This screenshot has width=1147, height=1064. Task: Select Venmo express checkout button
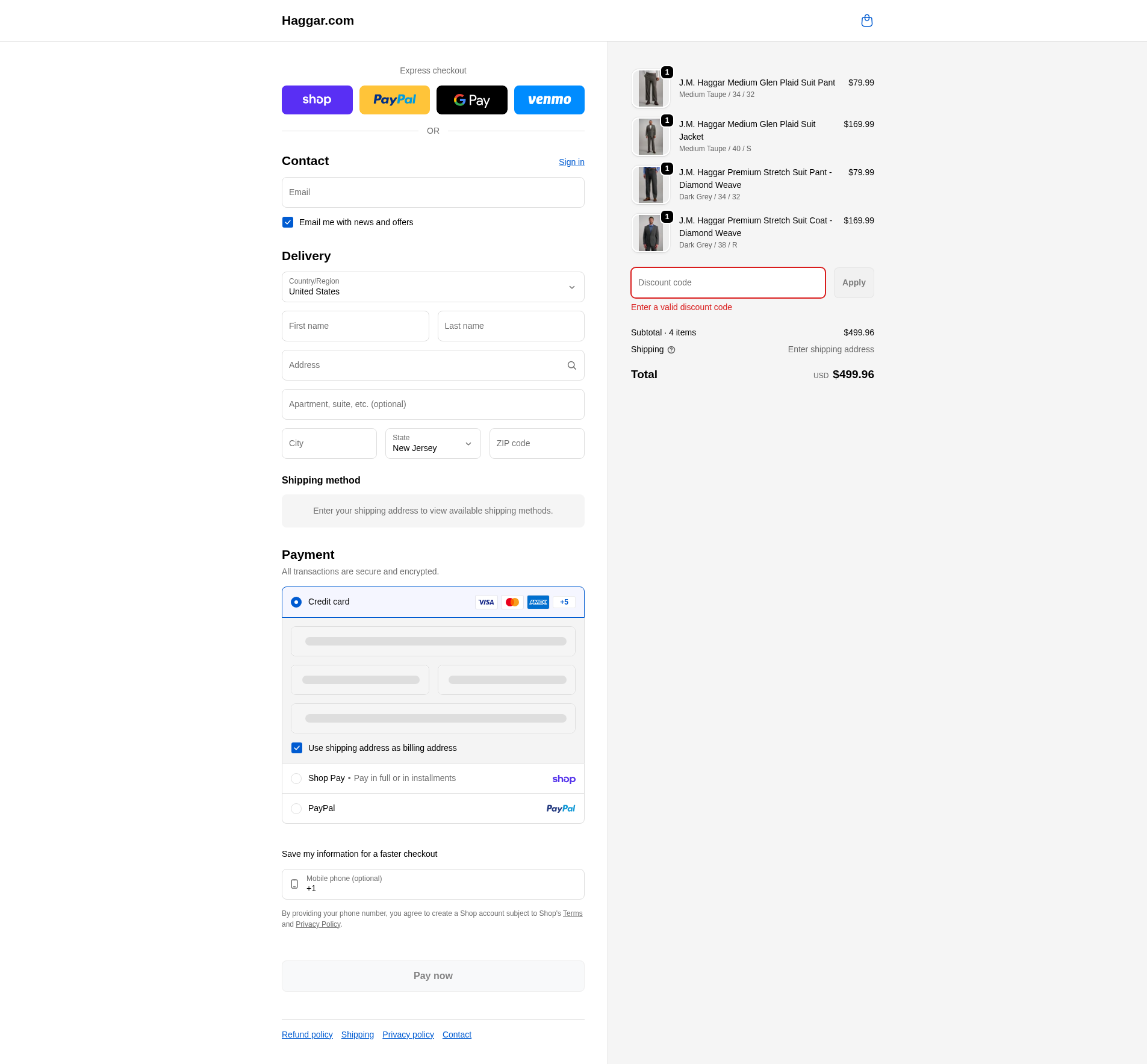(x=549, y=100)
